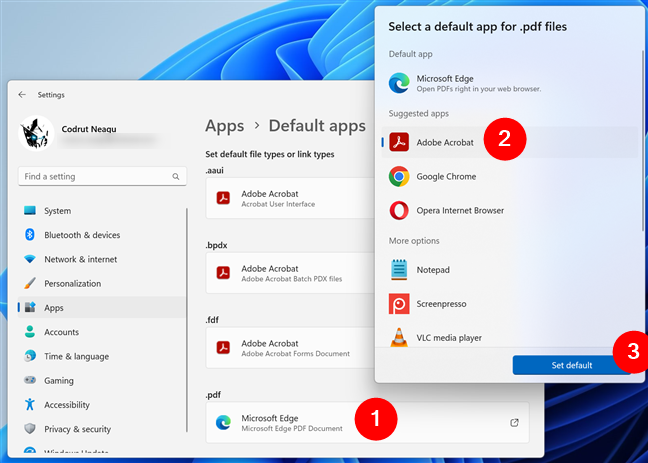Click Adobe Acrobat Forms Document entry
Screen dimensions: 648x463
[x=295, y=354]
